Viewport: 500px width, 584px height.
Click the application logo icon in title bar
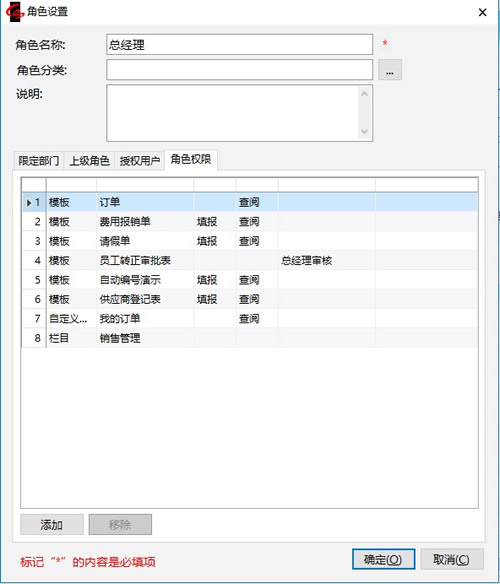(x=14, y=12)
